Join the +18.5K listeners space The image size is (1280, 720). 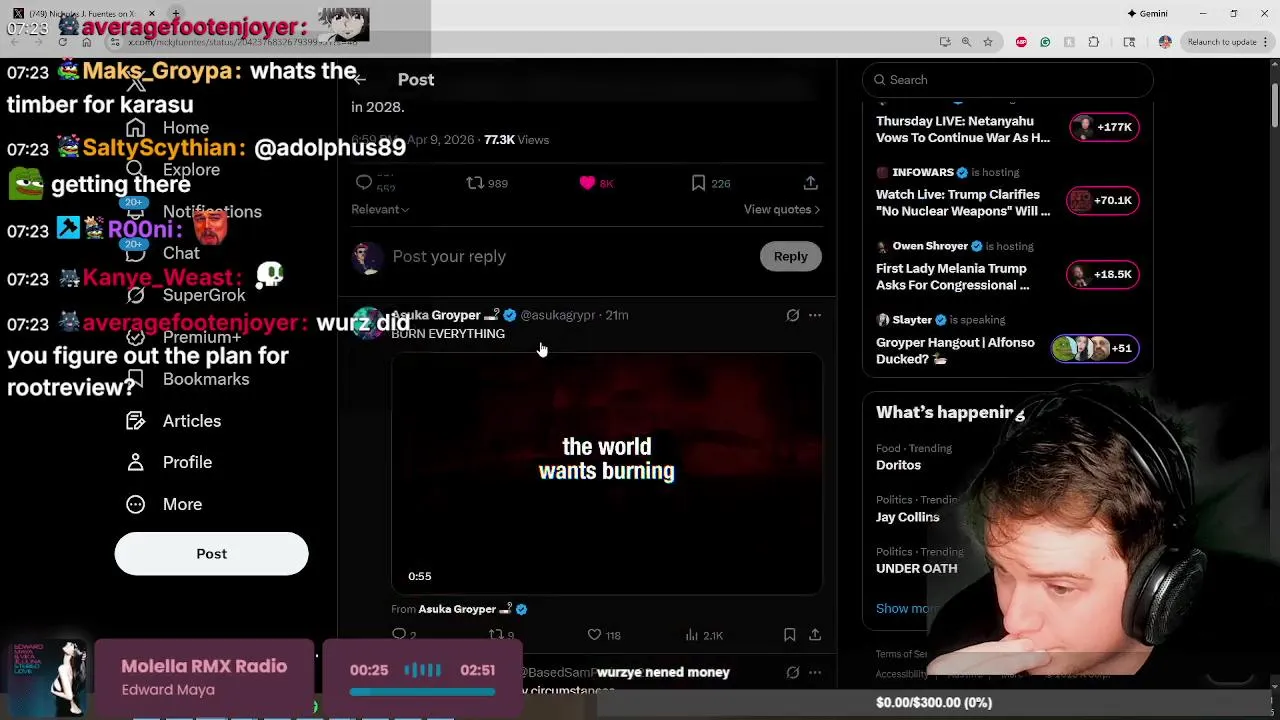pos(1103,274)
